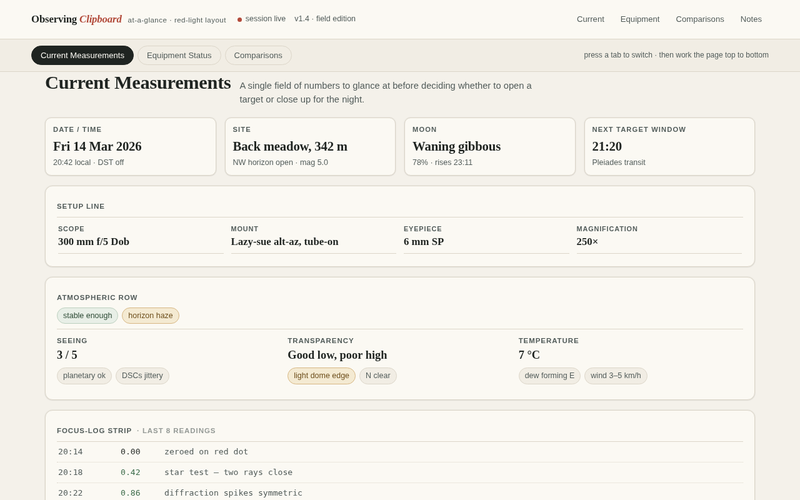Image resolution: width=800 pixels, height=500 pixels.
Task: Click the DSCs jittery chip
Action: coord(142,376)
